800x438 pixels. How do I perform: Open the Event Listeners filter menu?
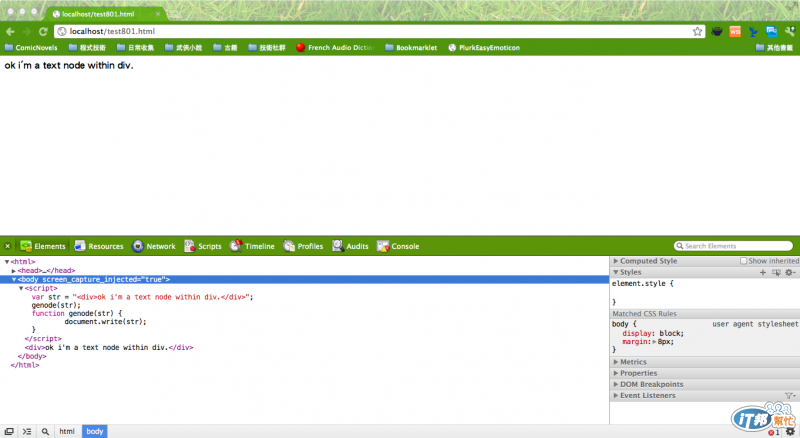click(790, 396)
